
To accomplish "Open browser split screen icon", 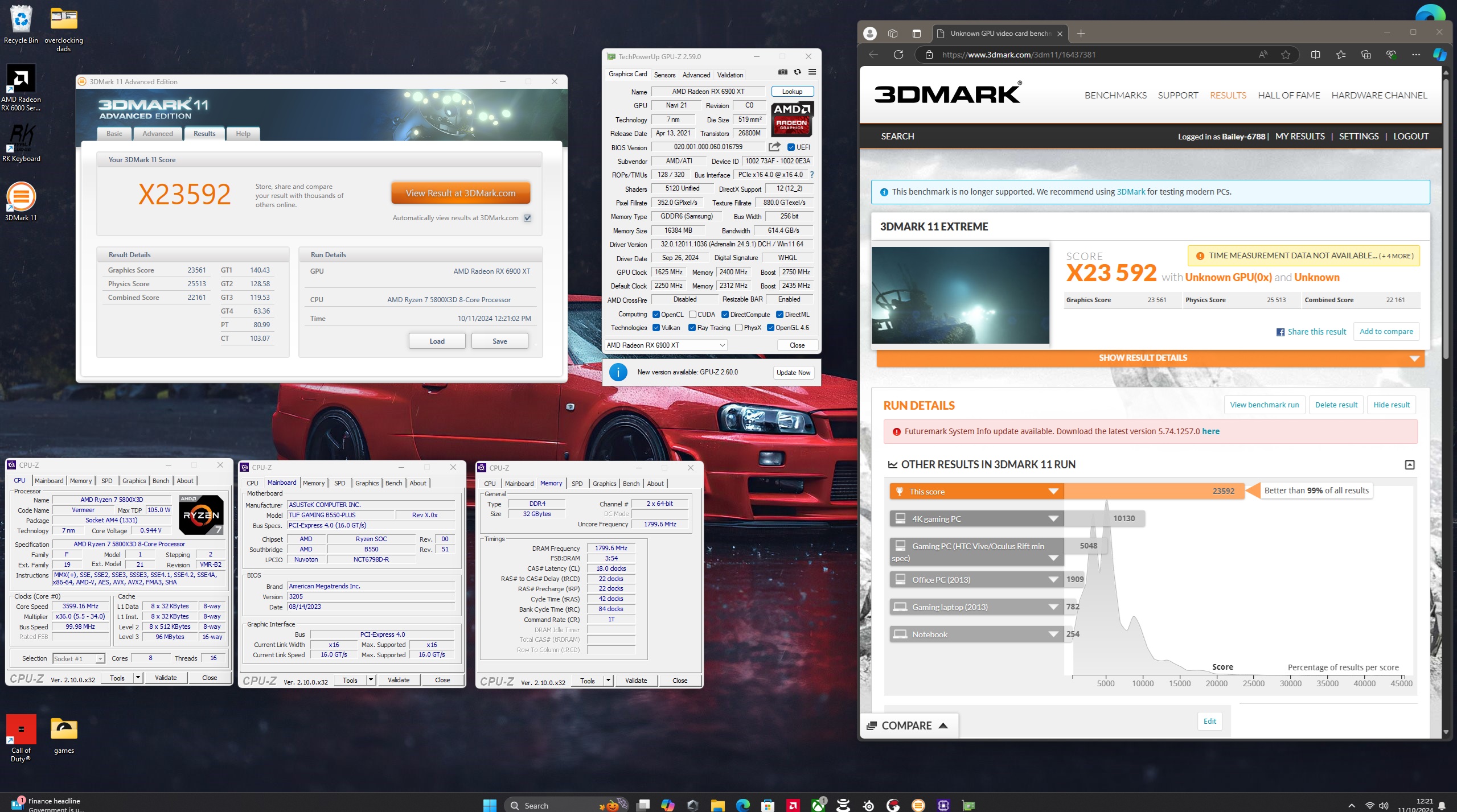I will tap(1315, 55).
